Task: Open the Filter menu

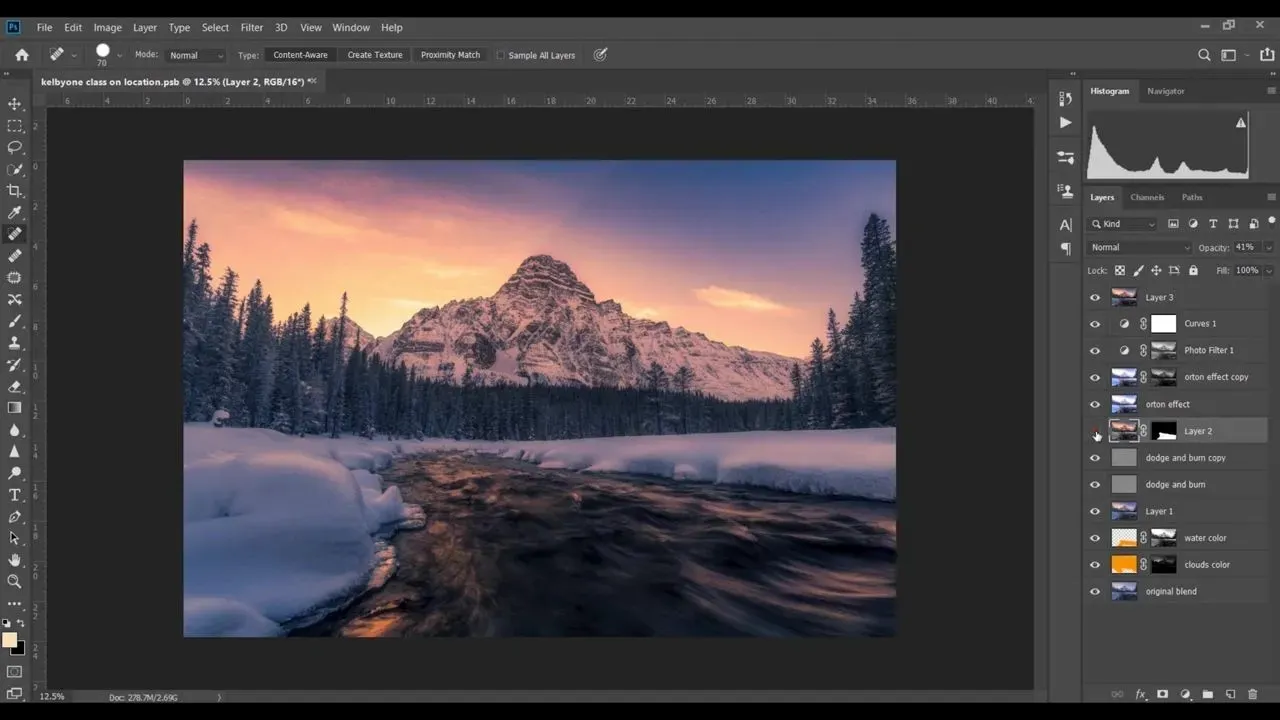Action: pos(251,27)
